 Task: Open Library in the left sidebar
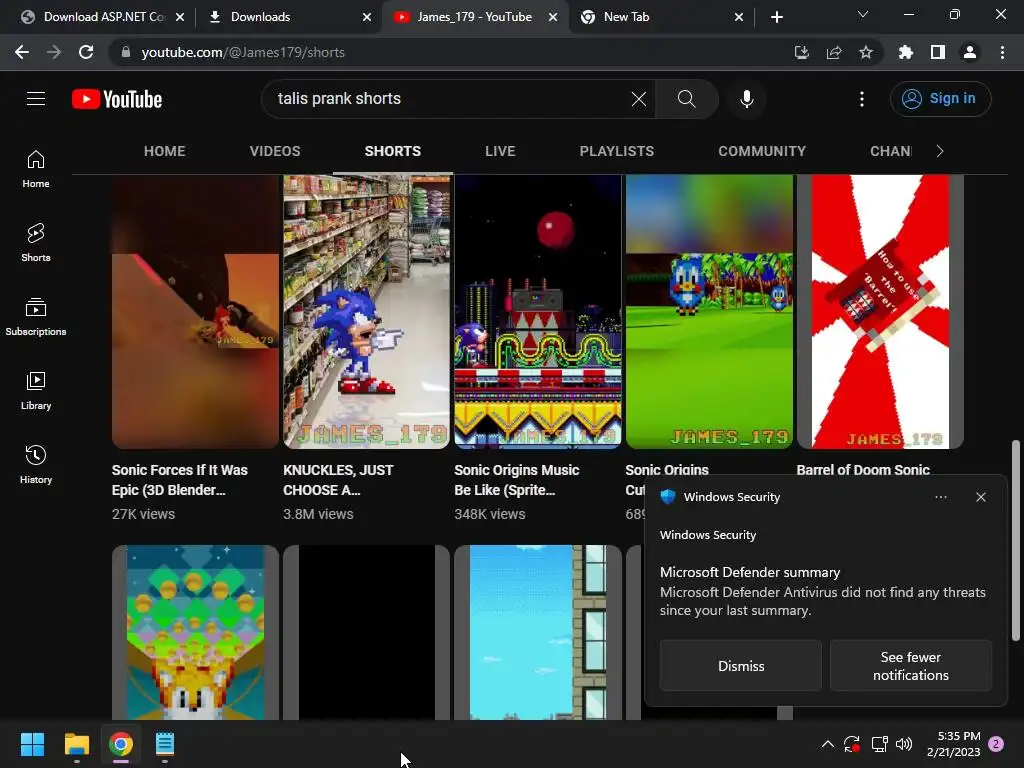point(36,391)
